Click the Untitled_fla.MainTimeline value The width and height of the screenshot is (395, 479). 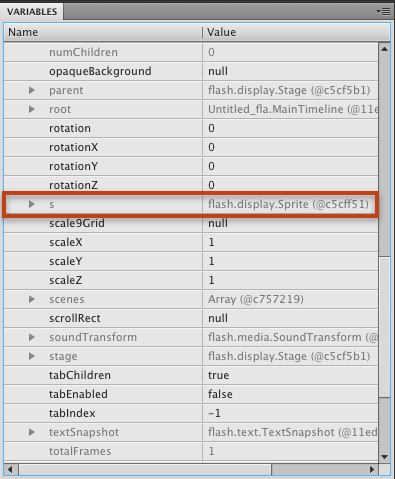293,109
